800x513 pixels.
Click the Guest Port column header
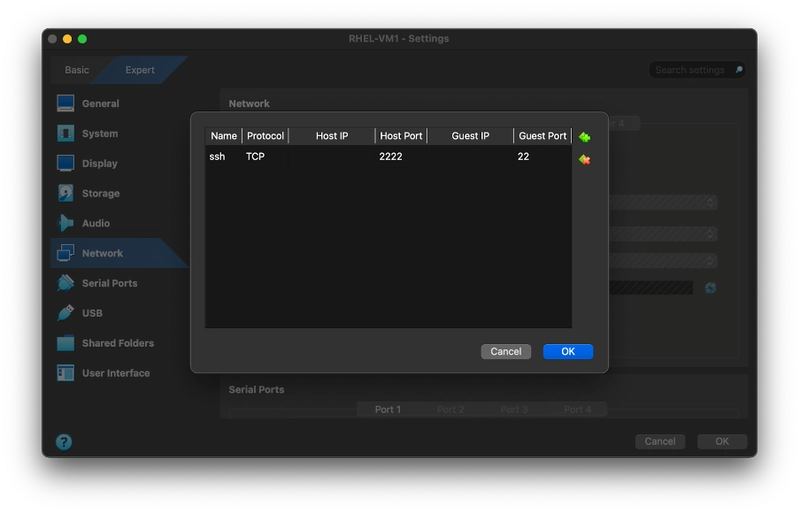542,136
